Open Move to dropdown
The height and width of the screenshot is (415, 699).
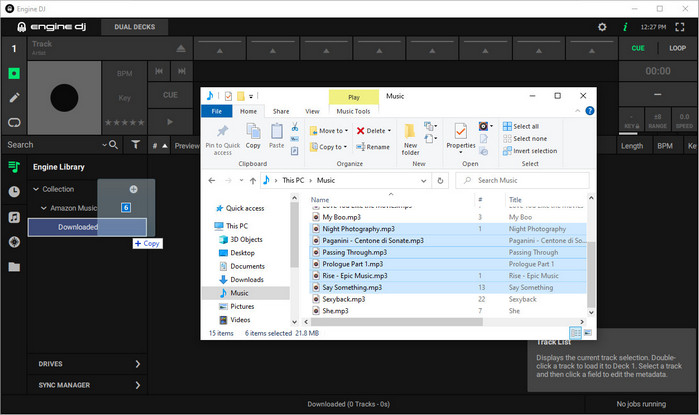pos(329,131)
